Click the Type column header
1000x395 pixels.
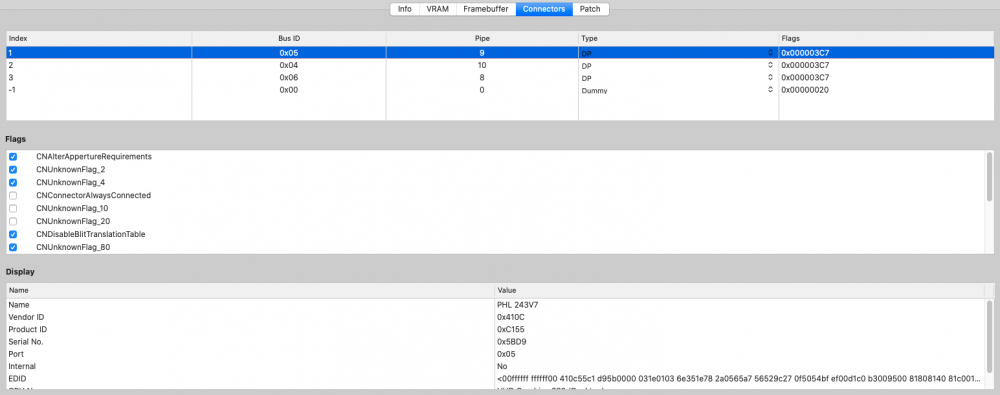[x=679, y=39]
